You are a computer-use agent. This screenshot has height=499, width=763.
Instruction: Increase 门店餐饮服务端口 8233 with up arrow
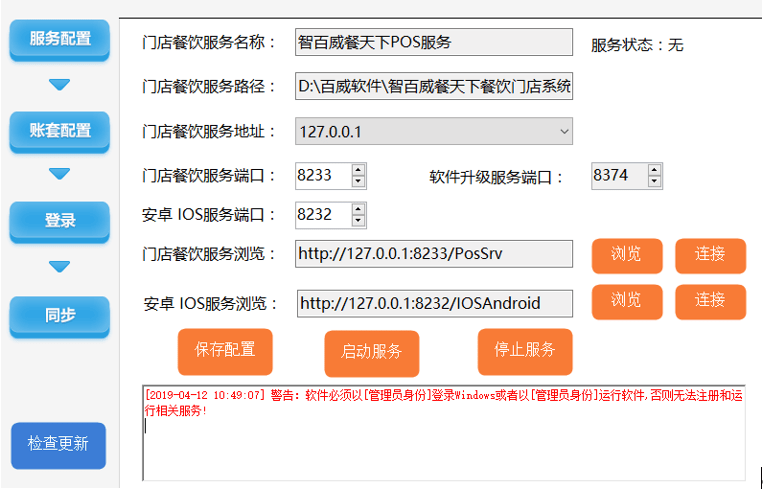tap(358, 170)
